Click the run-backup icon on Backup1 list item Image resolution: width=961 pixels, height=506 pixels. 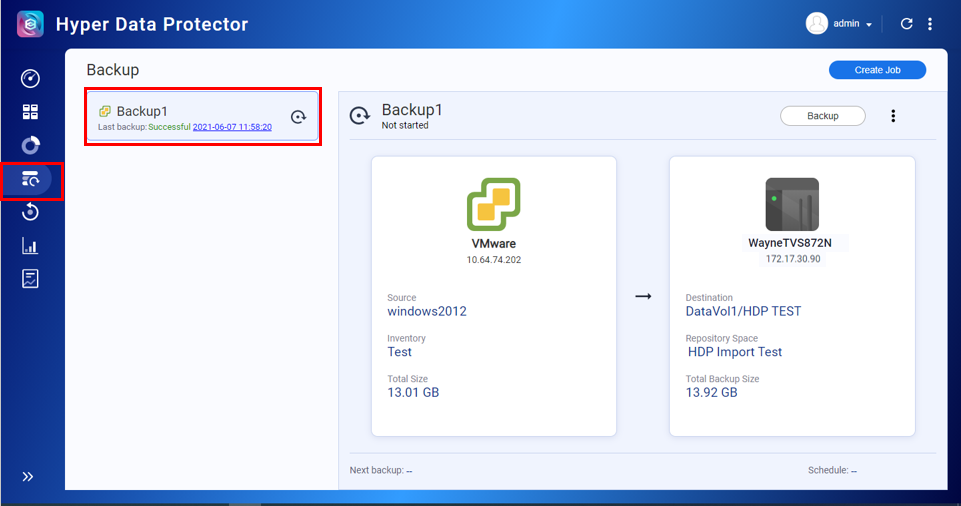point(298,118)
